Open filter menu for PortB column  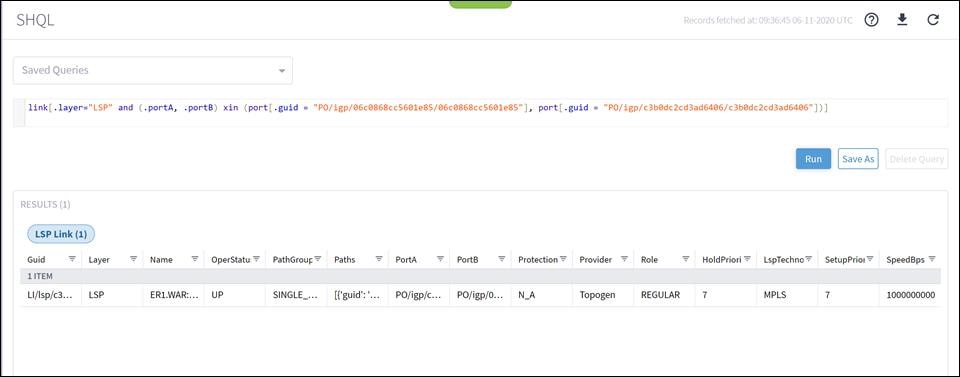(501, 259)
